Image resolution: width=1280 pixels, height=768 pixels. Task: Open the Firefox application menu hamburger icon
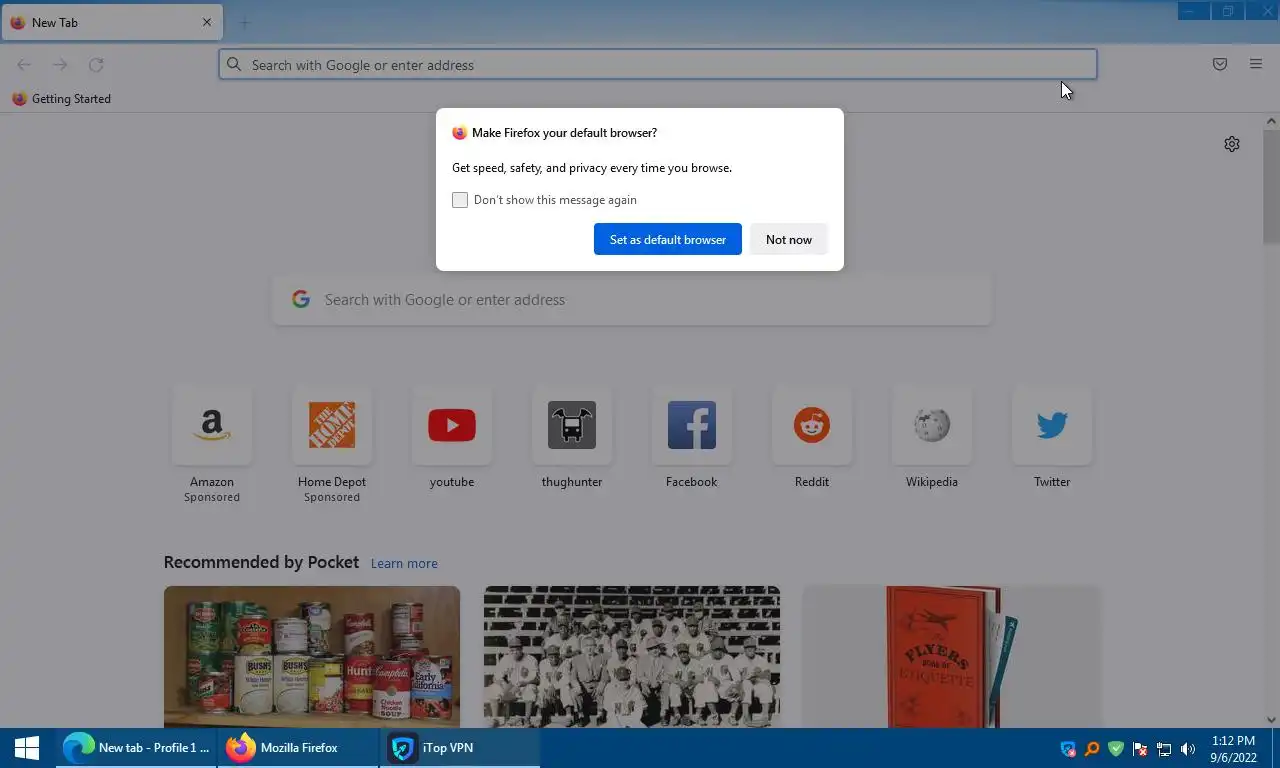click(x=1256, y=64)
